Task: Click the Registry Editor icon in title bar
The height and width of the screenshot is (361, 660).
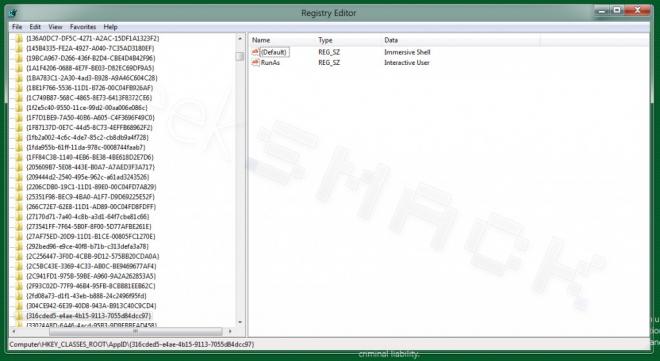Action: (x=13, y=13)
